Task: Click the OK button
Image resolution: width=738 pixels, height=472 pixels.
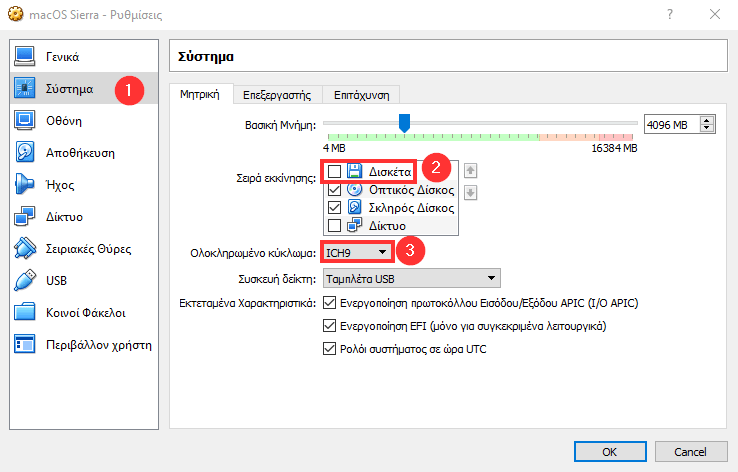Action: pyautogui.click(x=610, y=452)
